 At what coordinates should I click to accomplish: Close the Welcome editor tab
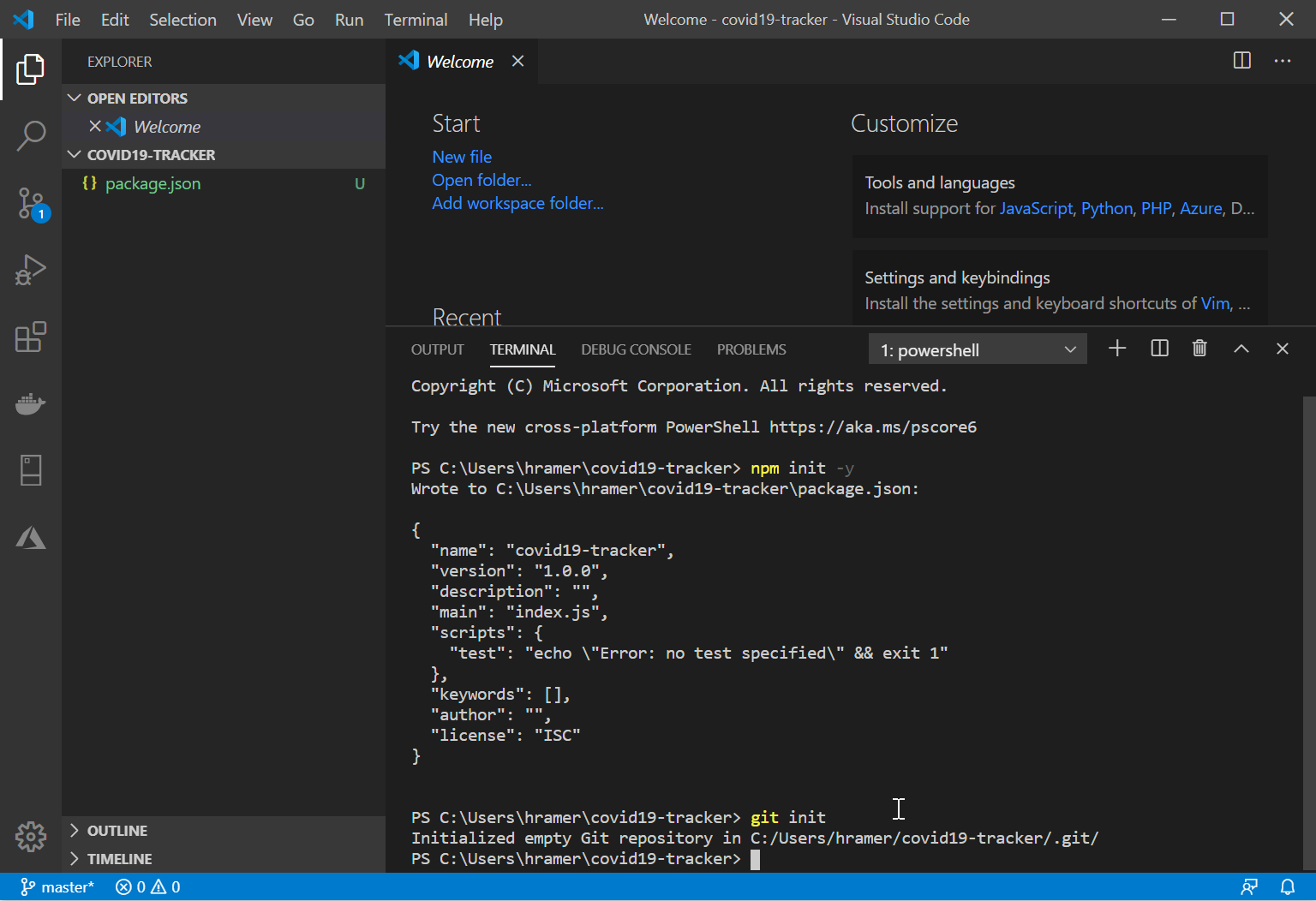click(x=517, y=61)
